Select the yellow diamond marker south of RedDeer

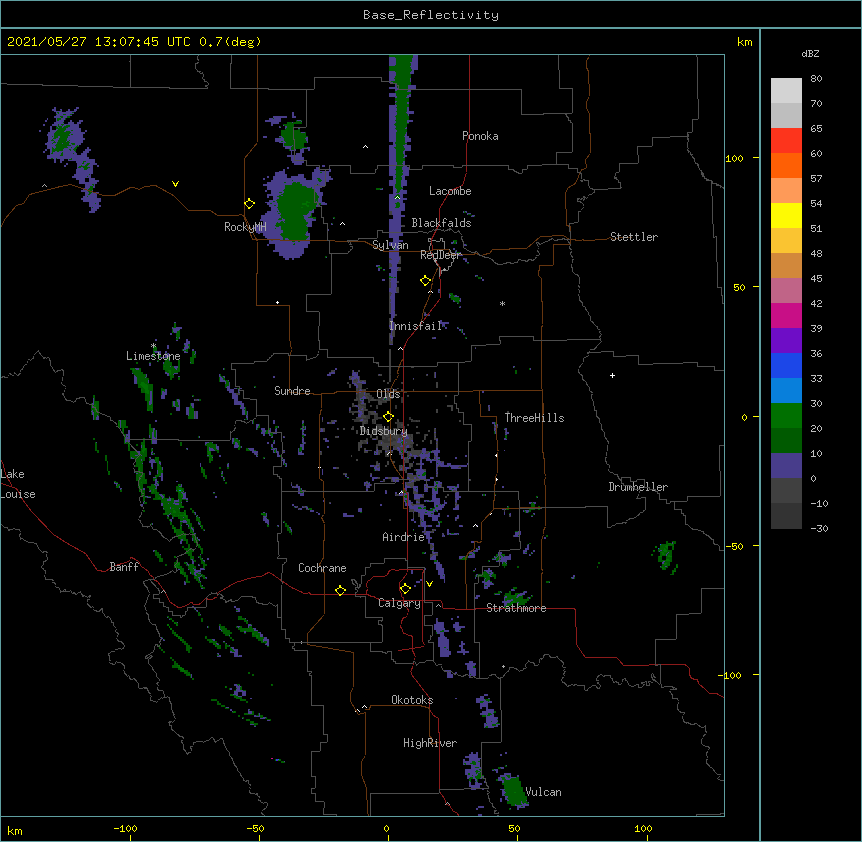(x=425, y=280)
